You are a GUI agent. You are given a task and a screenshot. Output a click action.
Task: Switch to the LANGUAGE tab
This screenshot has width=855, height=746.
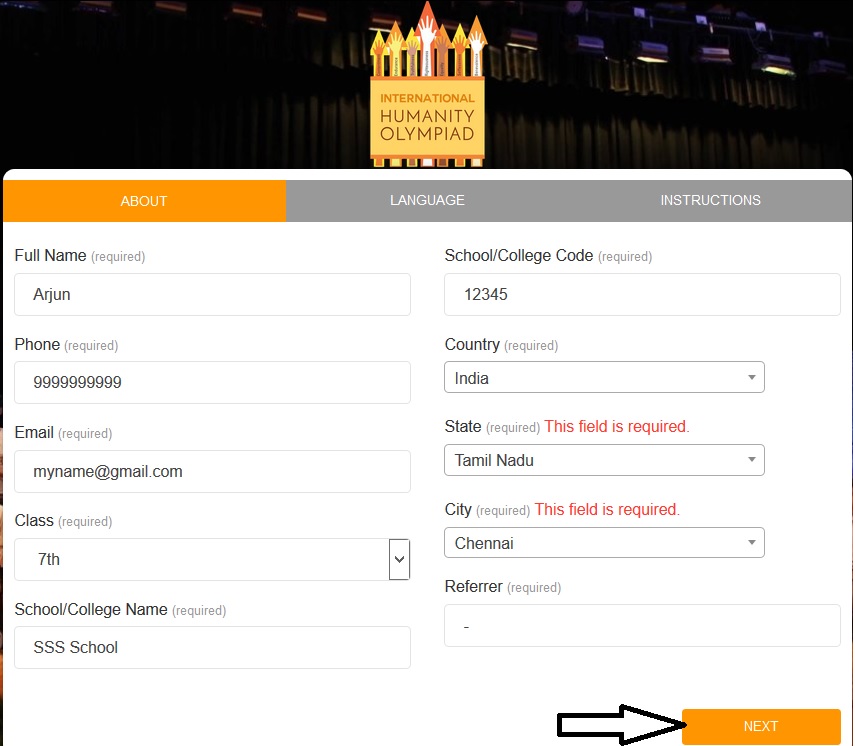click(x=427, y=200)
